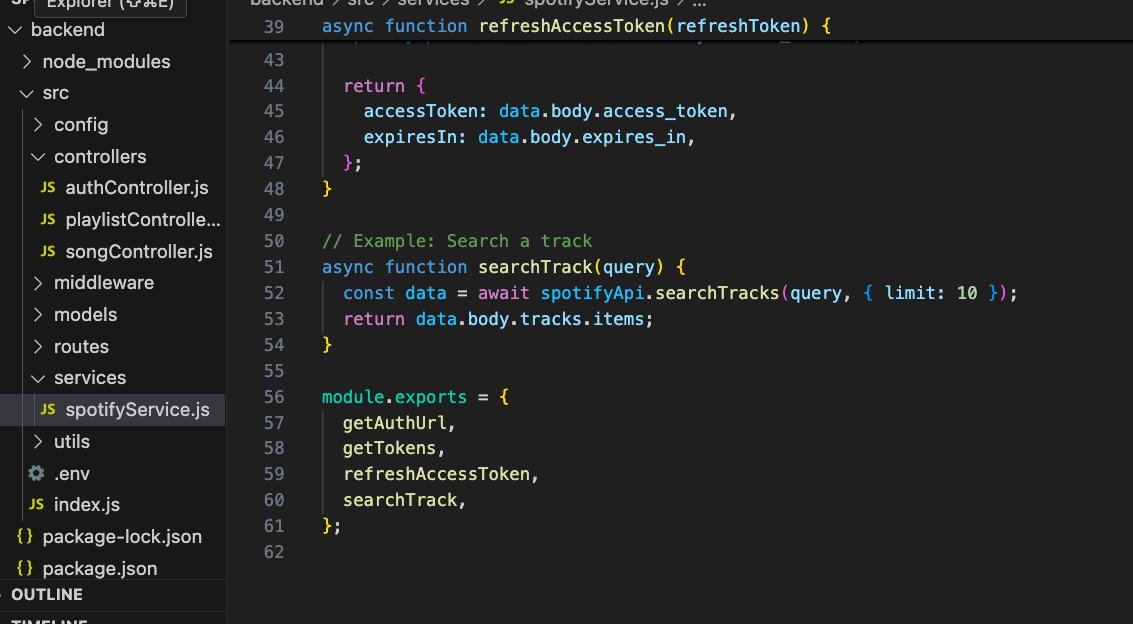Screen dimensions: 1133x624
Task: Click line number 51 in gutter
Action: click(274, 266)
